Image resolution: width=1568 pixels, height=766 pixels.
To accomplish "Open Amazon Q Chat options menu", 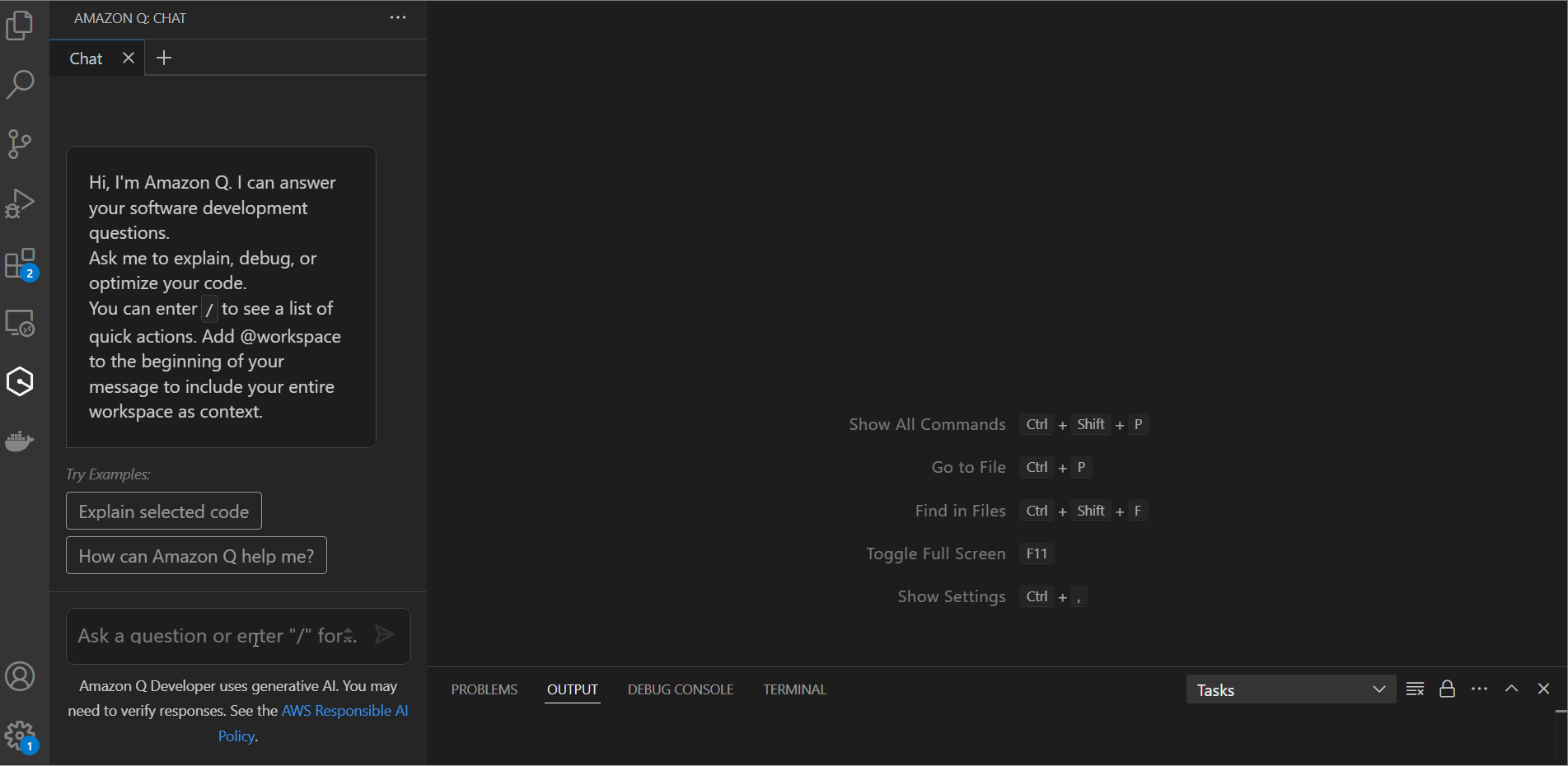I will (x=398, y=17).
